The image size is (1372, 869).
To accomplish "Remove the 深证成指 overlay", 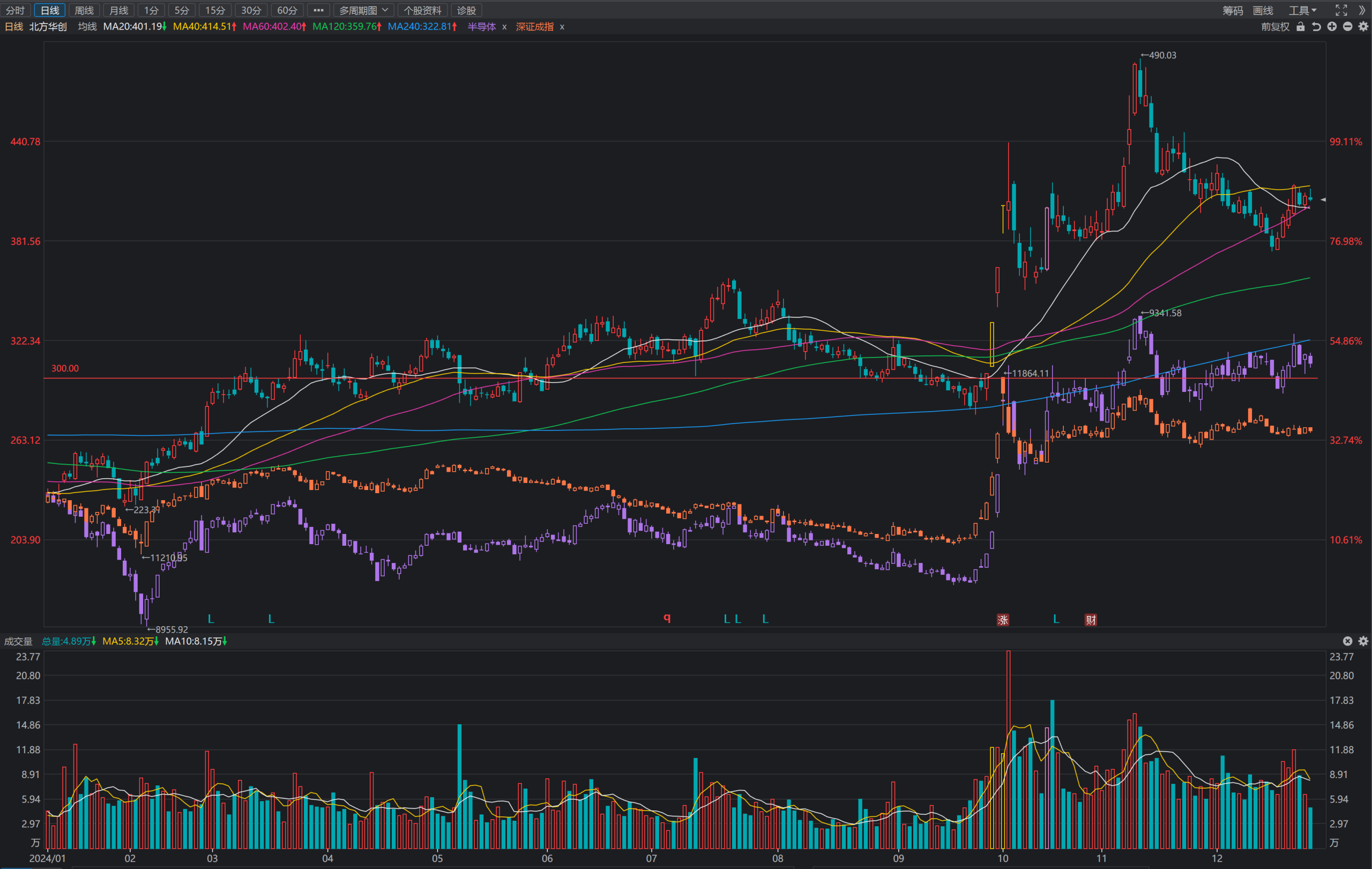I will [562, 27].
